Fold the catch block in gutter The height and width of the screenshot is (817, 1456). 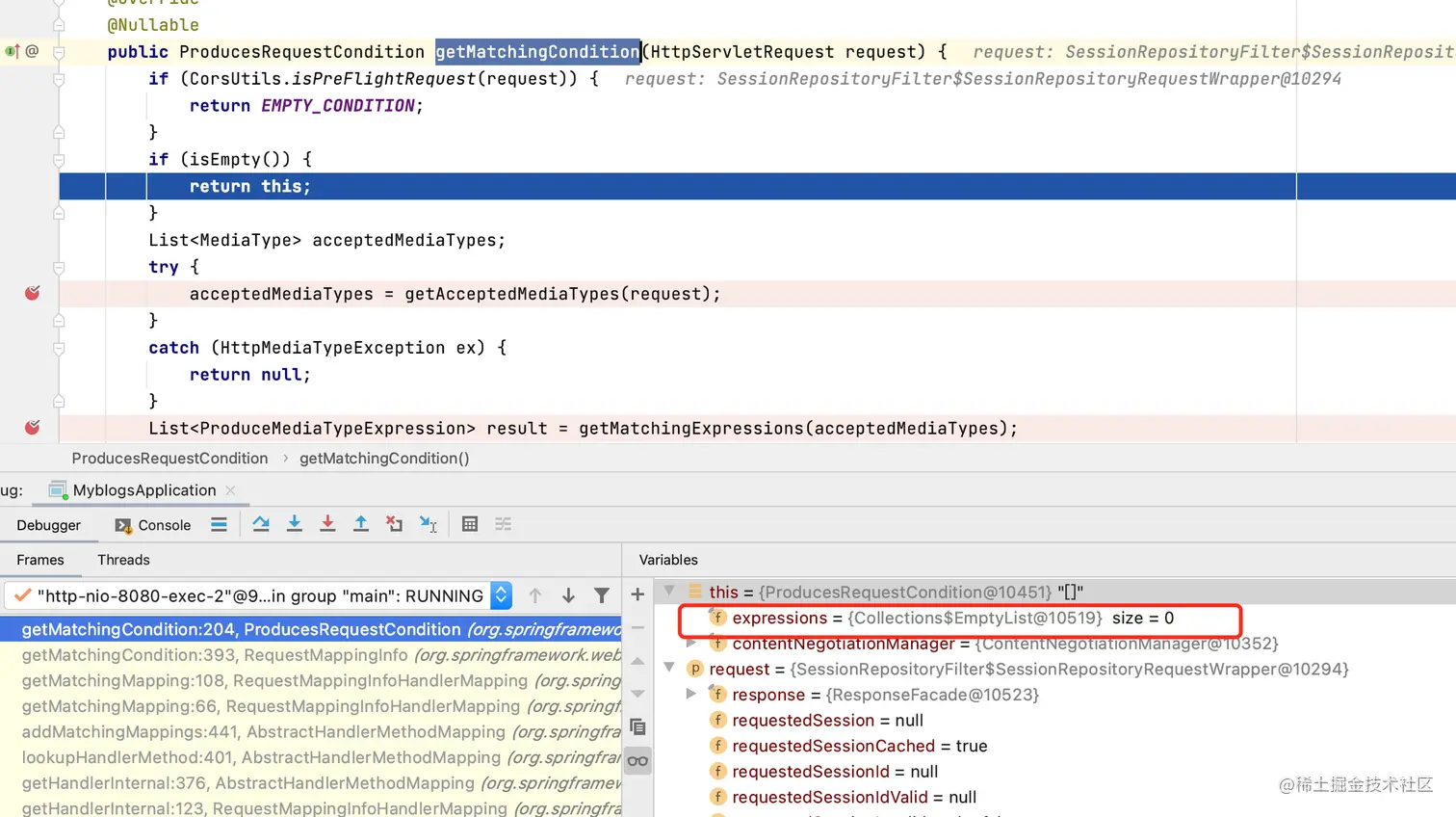59,348
